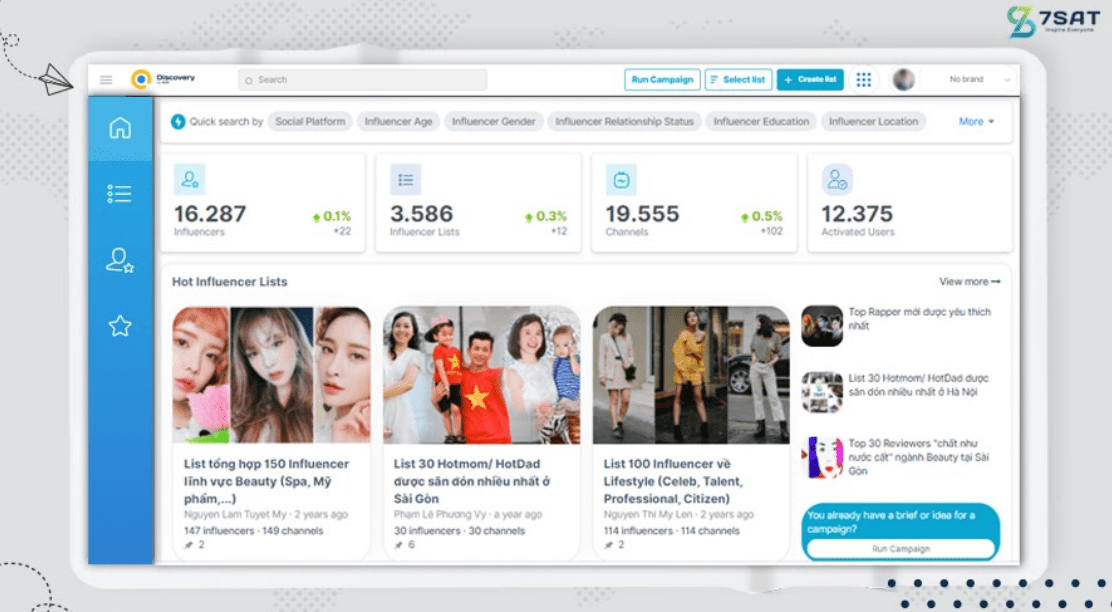Viewport: 1112px width, 612px height.
Task: Open Beauty influencer list thumbnail
Action: click(271, 375)
